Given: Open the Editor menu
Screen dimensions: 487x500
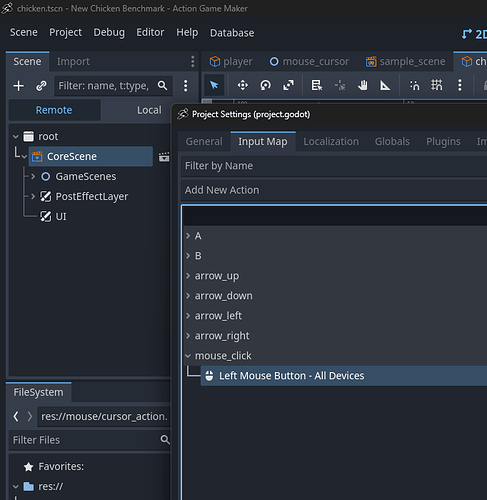Looking at the screenshot, I should click(150, 32).
